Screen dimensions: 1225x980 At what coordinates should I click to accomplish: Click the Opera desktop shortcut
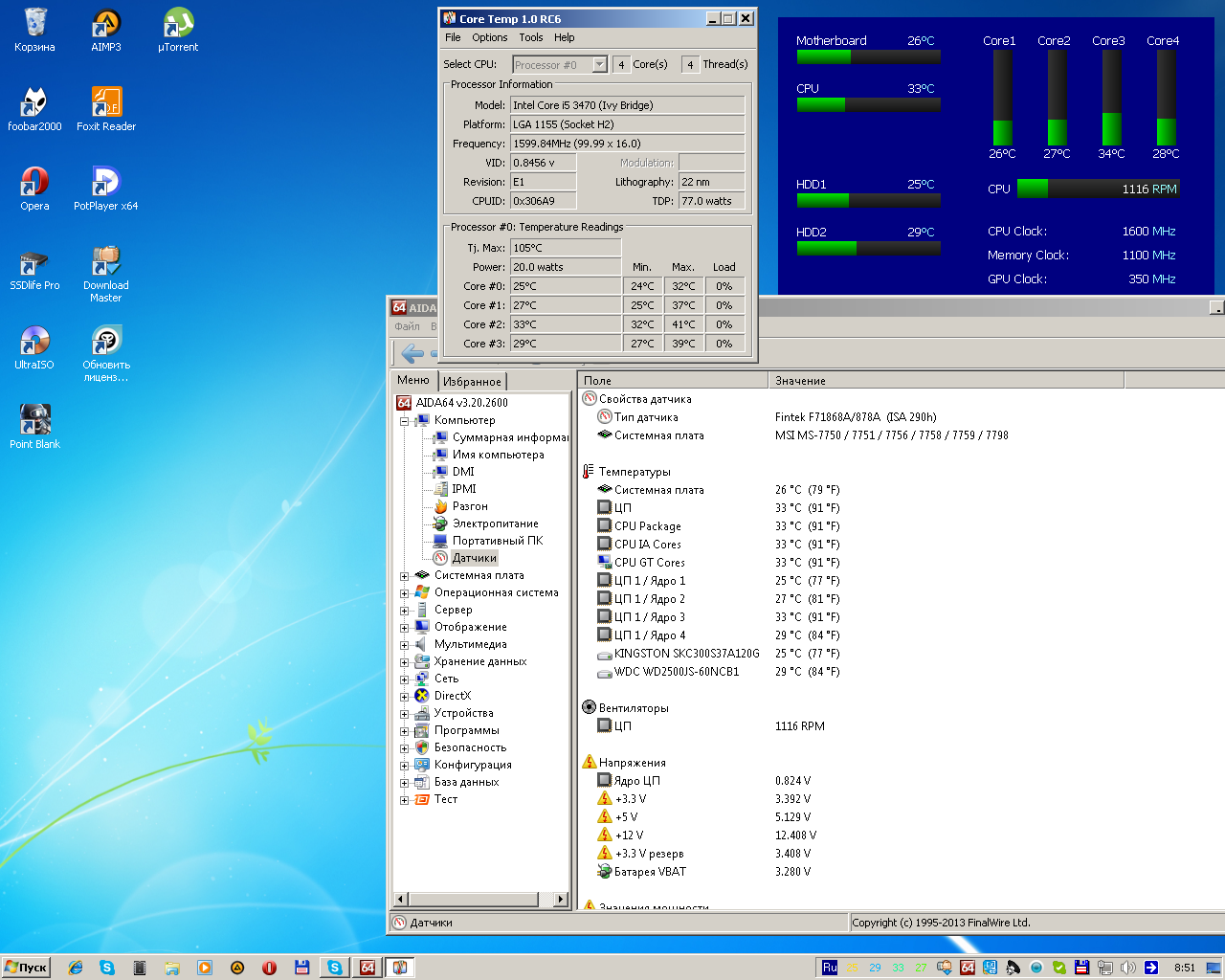pos(34,189)
